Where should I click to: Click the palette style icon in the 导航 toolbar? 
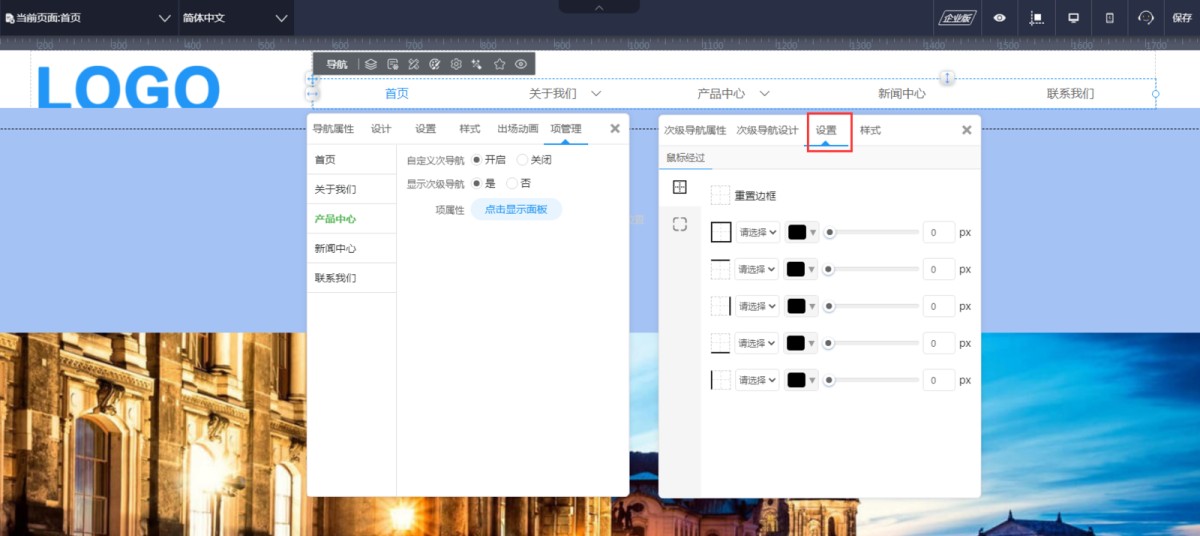(435, 64)
